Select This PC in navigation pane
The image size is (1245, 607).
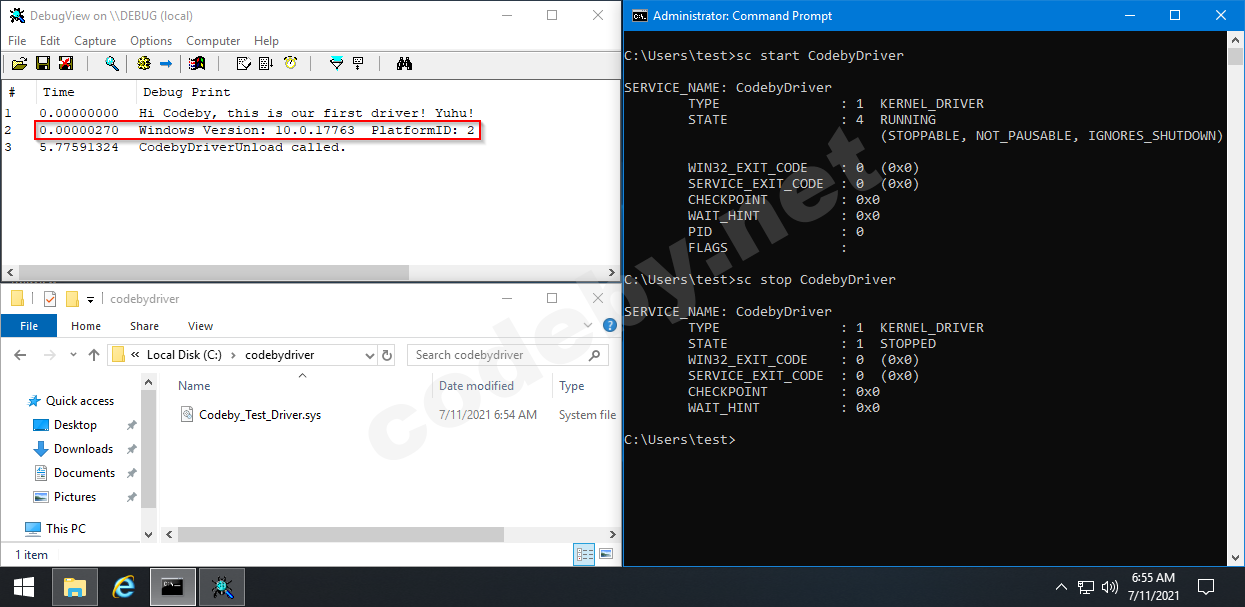(x=66, y=528)
